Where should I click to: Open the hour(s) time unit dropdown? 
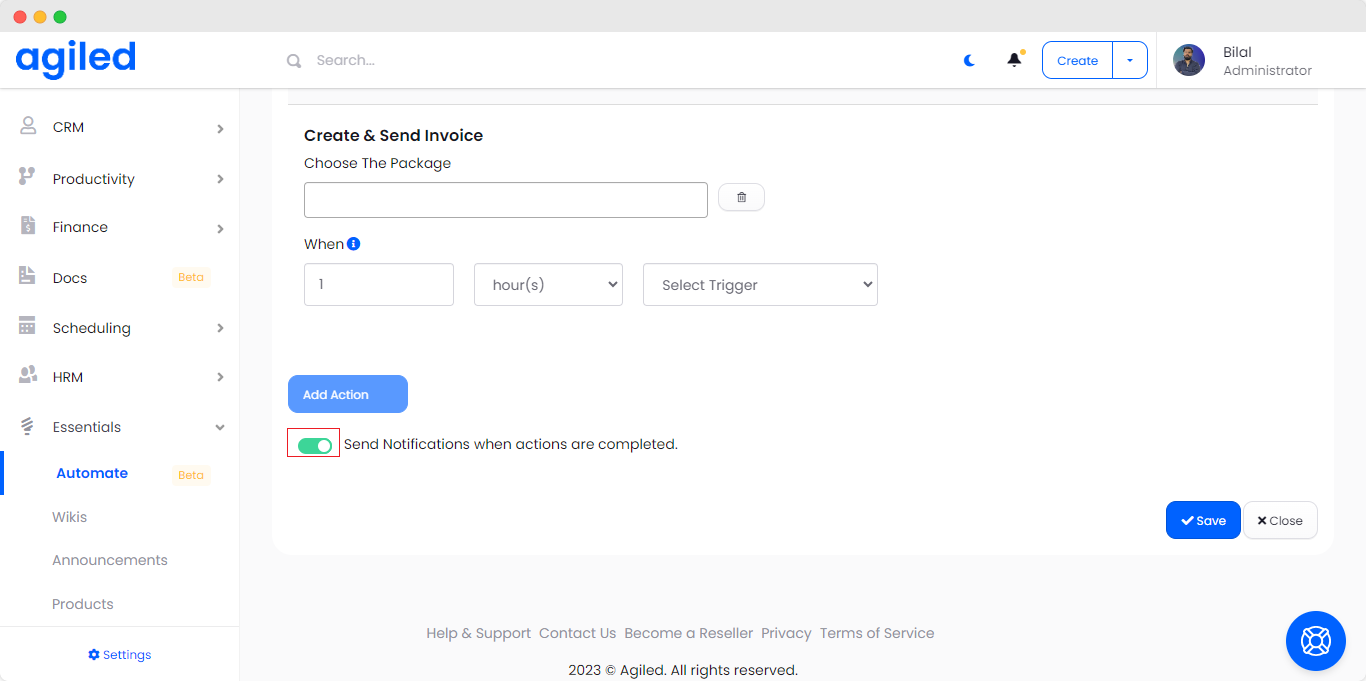[548, 285]
